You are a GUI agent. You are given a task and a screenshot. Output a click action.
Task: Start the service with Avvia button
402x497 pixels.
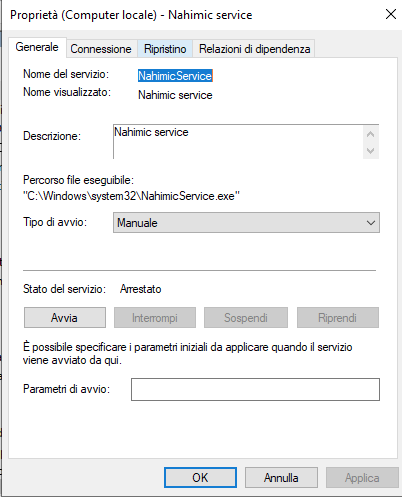coord(65,318)
